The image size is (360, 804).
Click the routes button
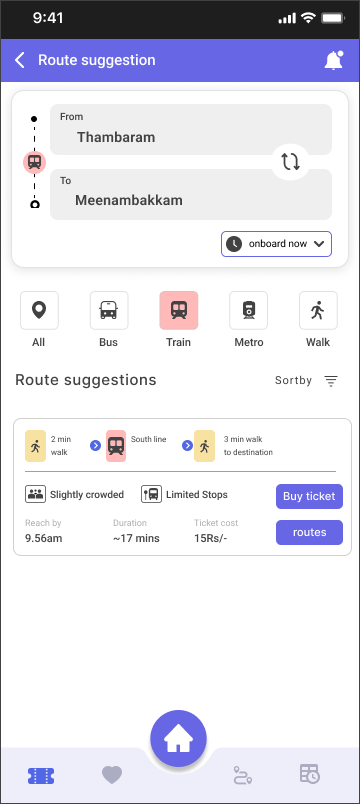(309, 532)
